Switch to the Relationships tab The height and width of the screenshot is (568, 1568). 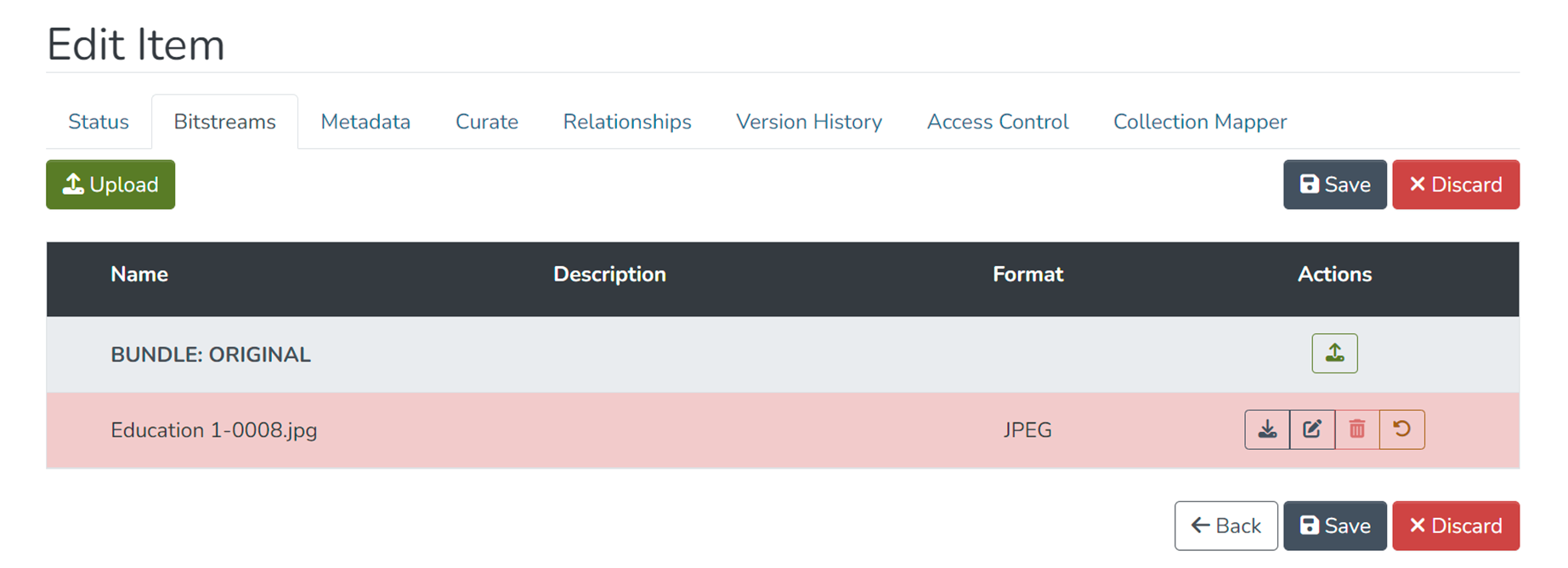627,122
